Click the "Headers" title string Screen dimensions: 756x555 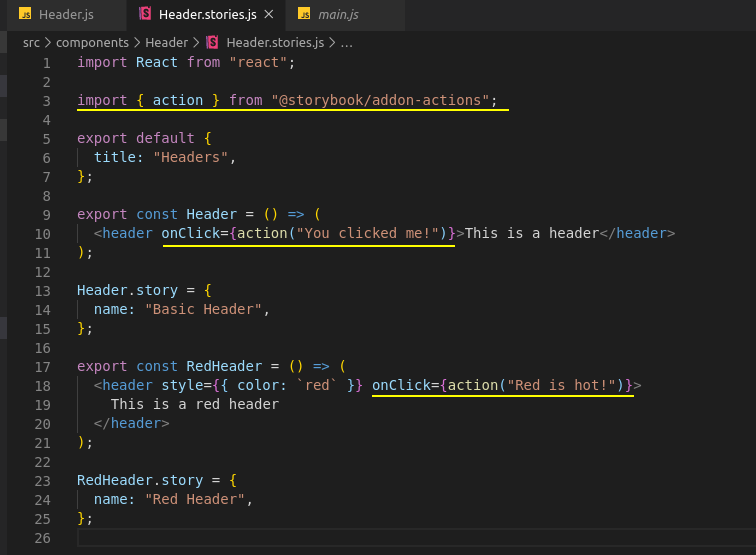coord(190,157)
